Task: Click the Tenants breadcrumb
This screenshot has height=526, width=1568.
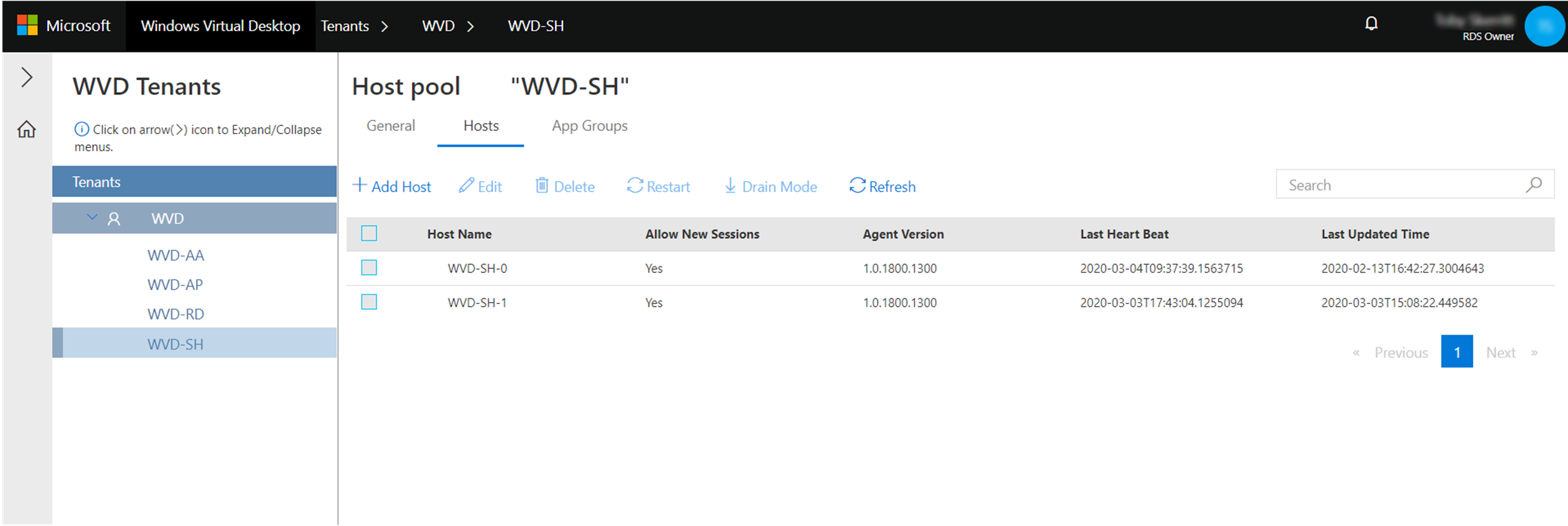Action: pyautogui.click(x=345, y=26)
